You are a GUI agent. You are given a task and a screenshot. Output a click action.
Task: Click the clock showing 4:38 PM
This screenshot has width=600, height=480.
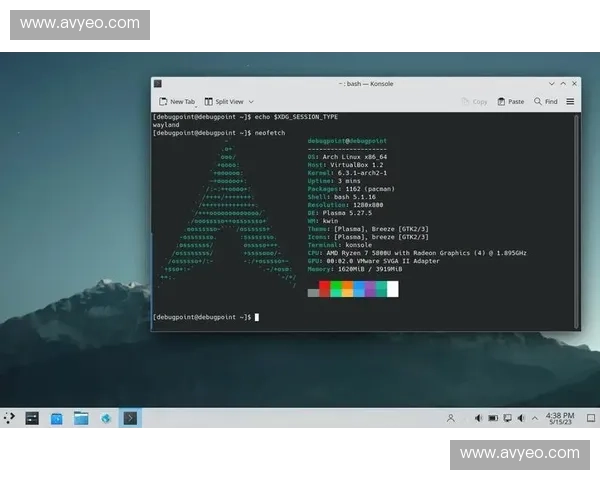tap(560, 417)
